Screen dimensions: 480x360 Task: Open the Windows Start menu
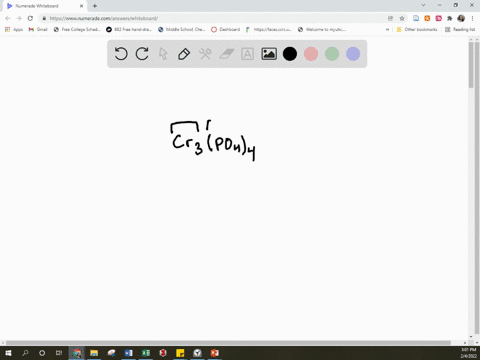coord(8,353)
